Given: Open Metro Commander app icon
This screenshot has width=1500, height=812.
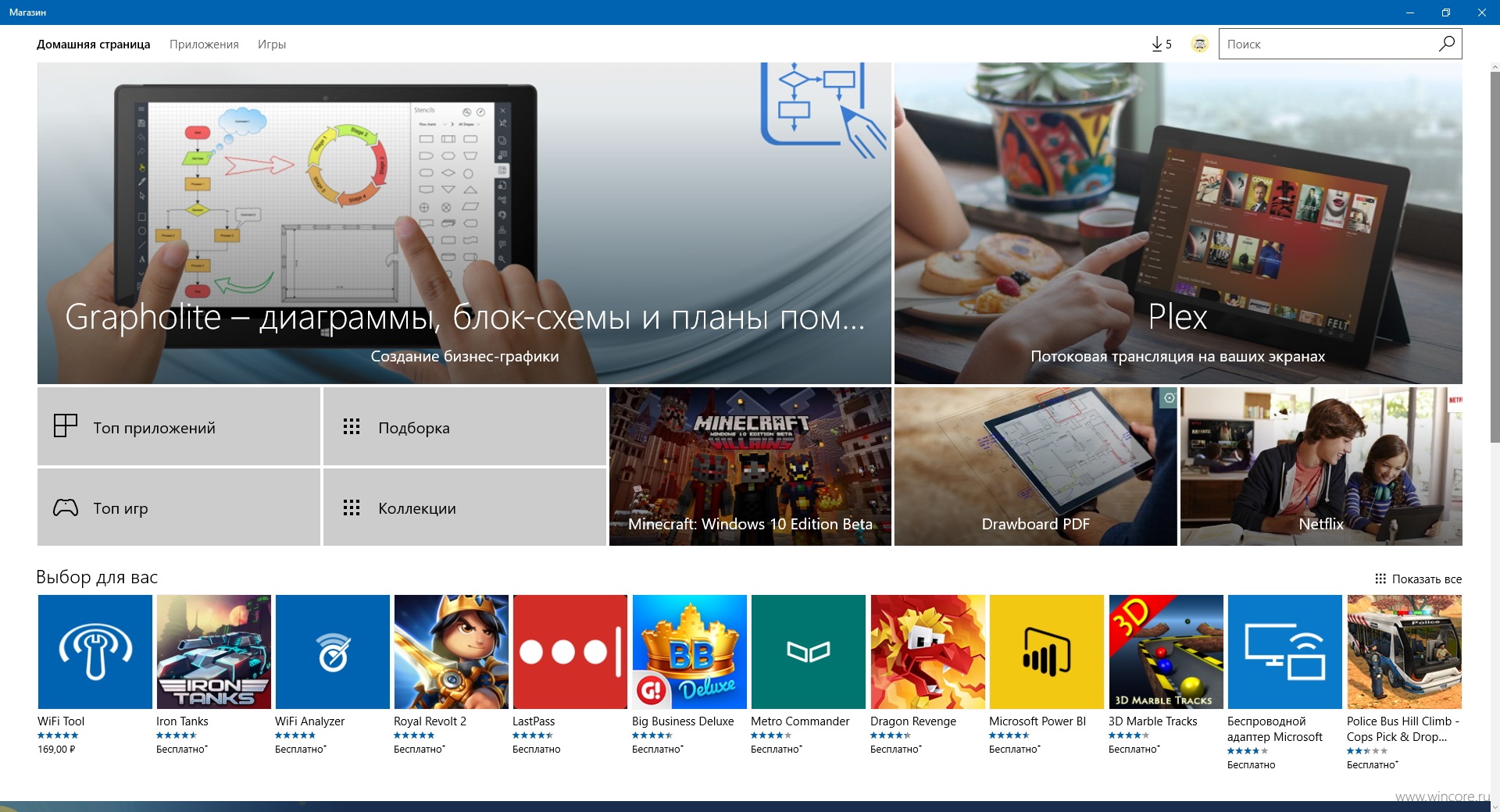Looking at the screenshot, I should 808,652.
